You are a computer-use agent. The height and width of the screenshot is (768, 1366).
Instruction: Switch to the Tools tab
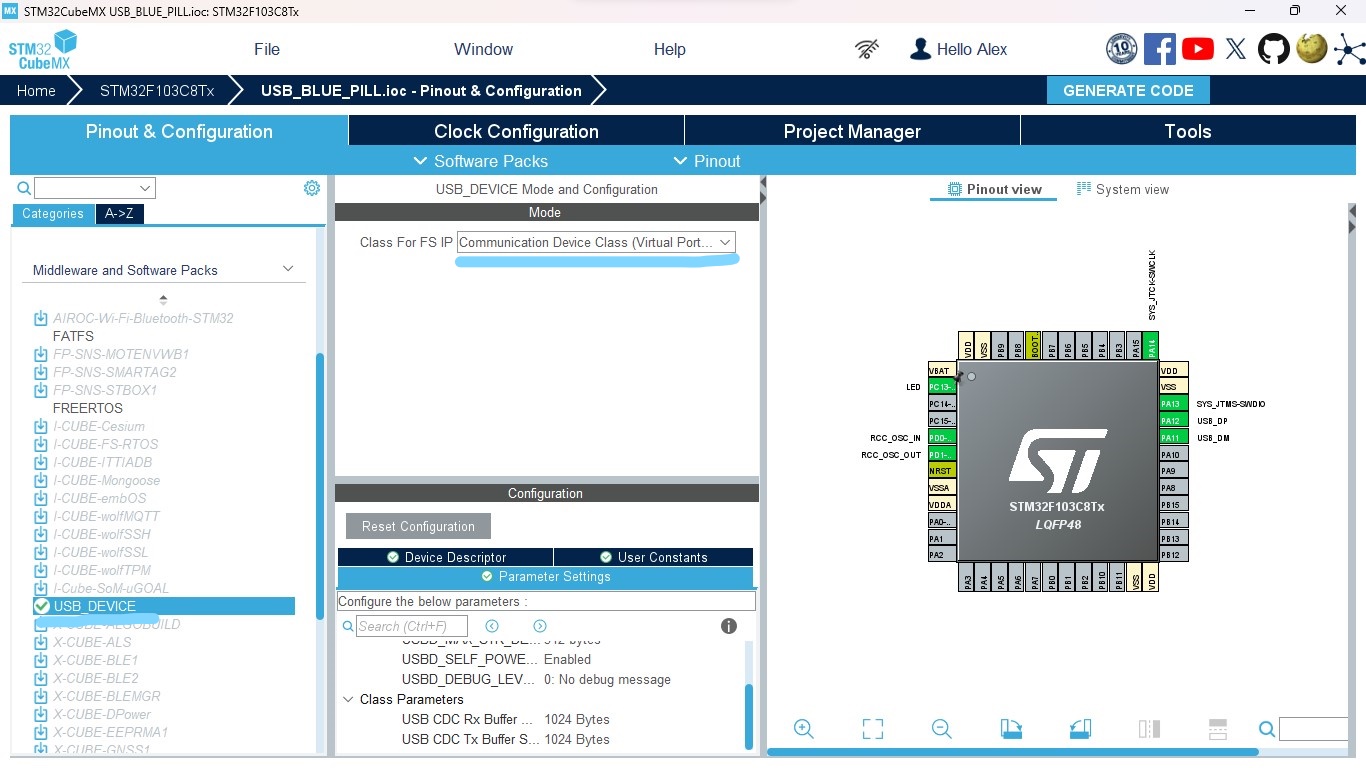1188,131
